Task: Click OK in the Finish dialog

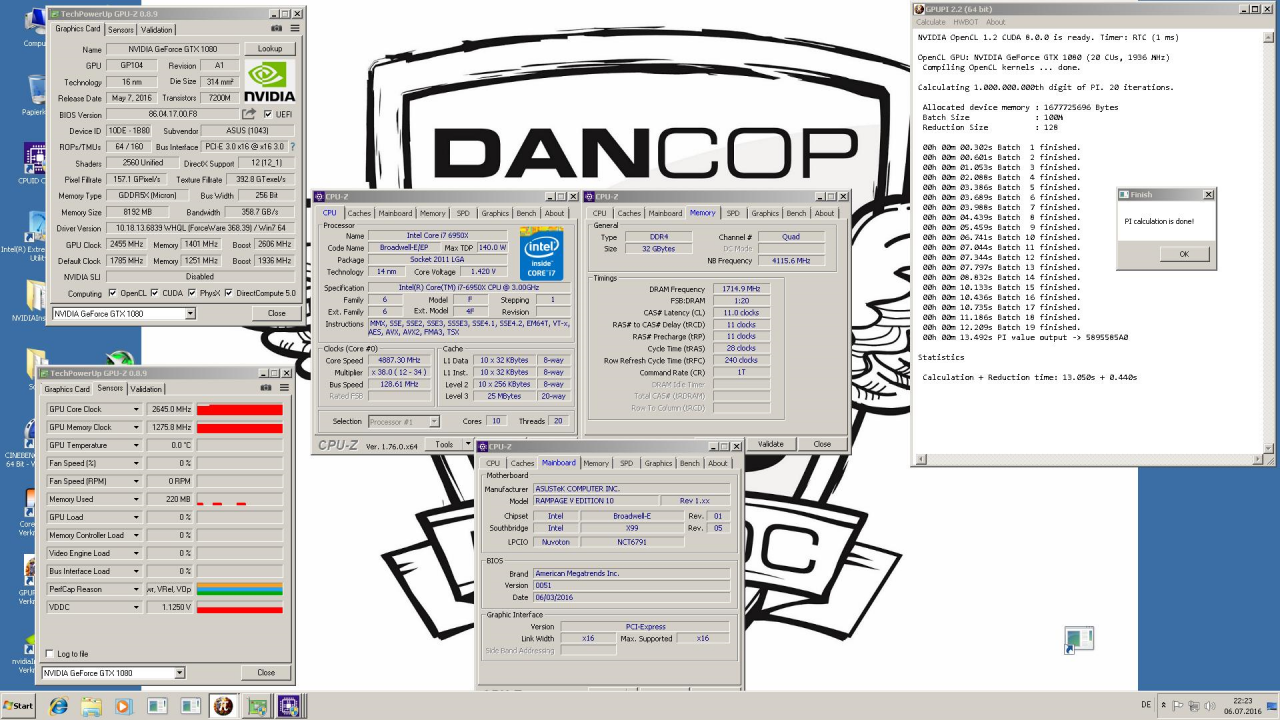Action: pyautogui.click(x=1184, y=254)
